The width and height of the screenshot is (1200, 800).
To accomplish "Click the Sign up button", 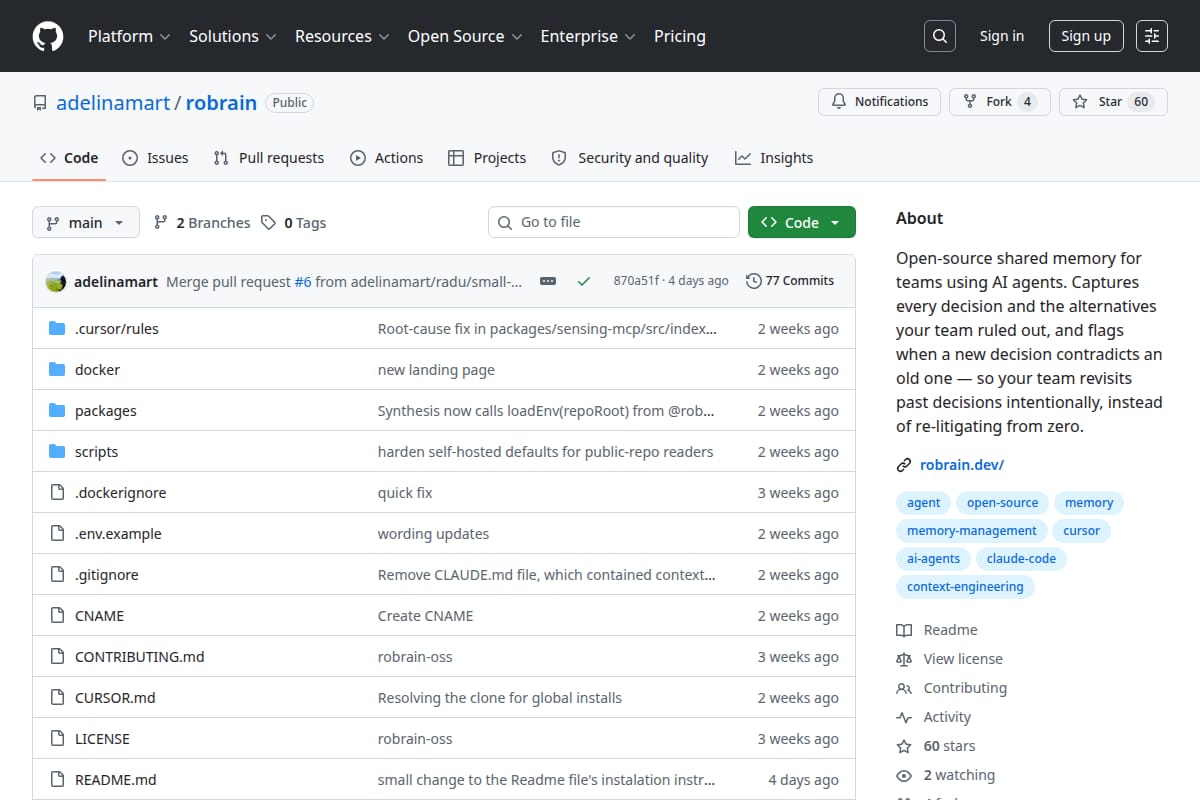I will click(1086, 36).
